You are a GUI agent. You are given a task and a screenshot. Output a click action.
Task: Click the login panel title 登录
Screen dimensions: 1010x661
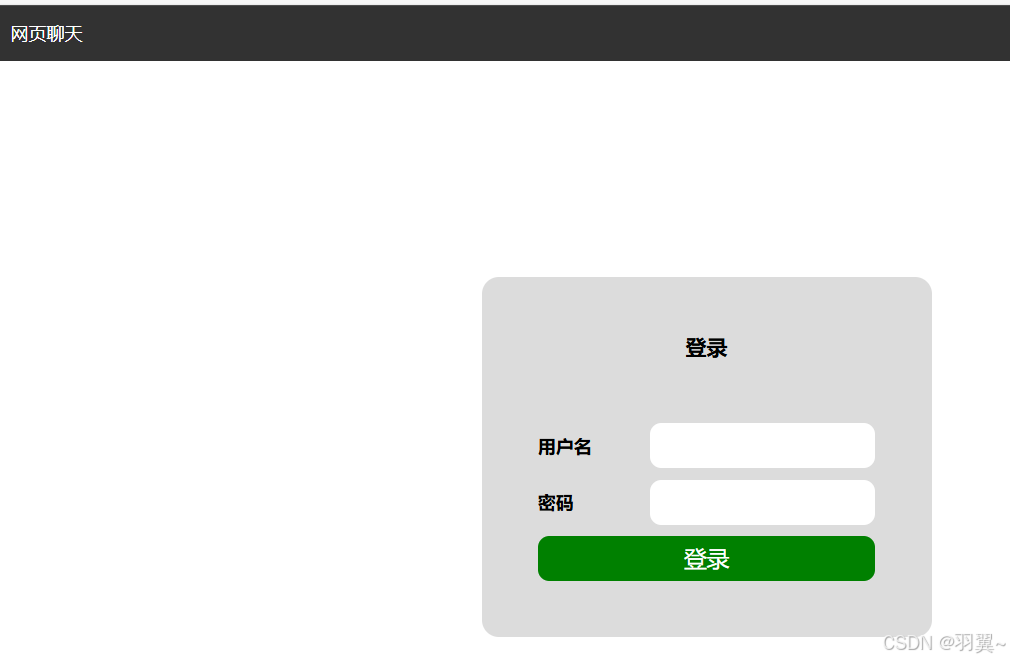(x=706, y=348)
